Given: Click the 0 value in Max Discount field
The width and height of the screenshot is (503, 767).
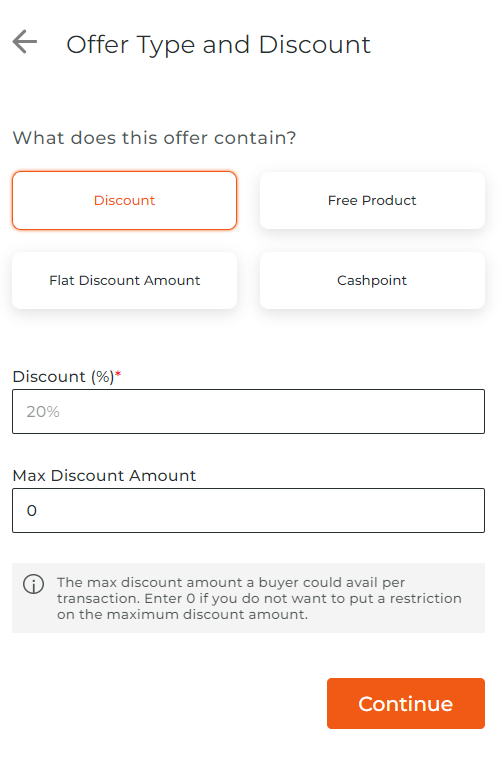Looking at the screenshot, I should (x=32, y=511).
